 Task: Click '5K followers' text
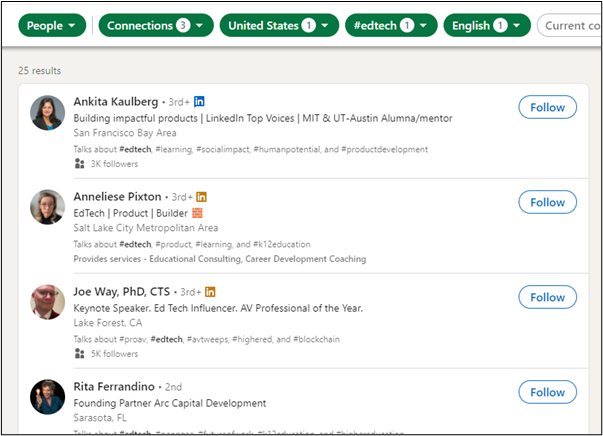pyautogui.click(x=114, y=354)
